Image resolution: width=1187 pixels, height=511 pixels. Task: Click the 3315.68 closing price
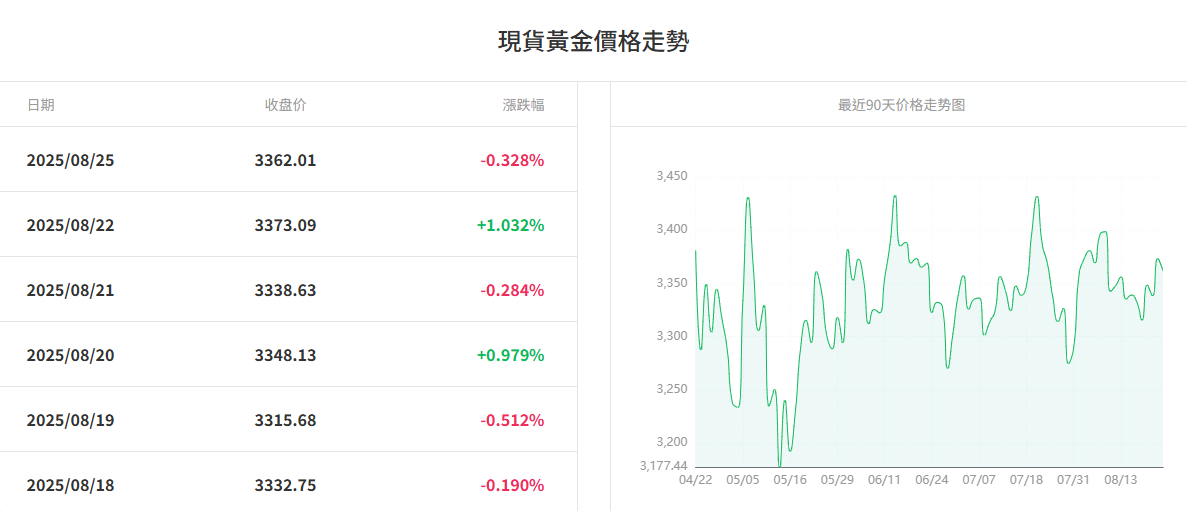click(x=285, y=420)
